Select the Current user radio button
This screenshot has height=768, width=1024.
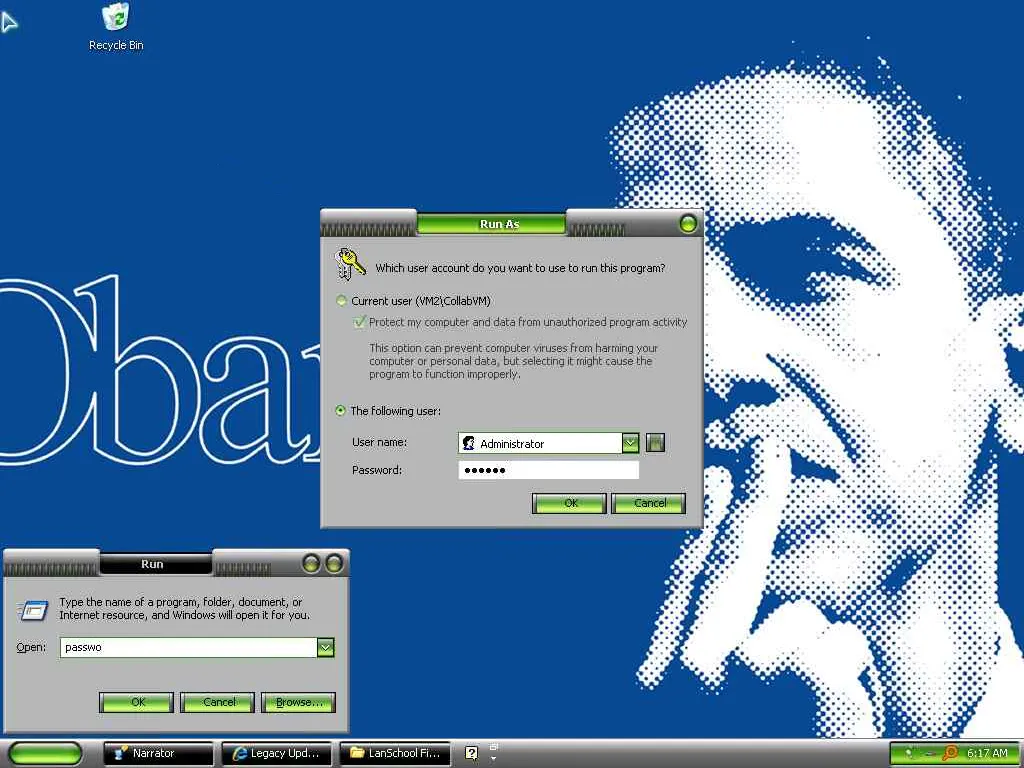341,300
